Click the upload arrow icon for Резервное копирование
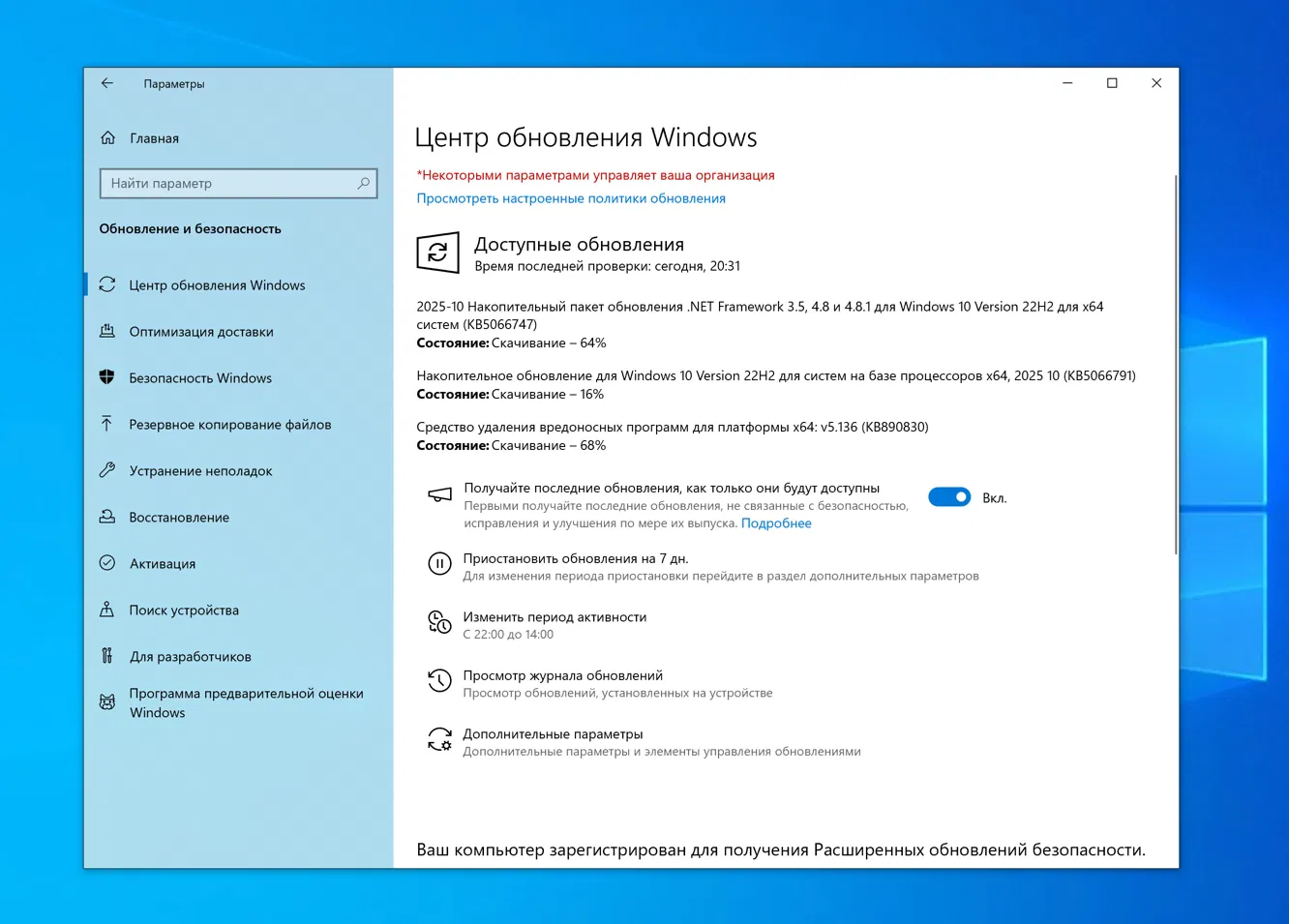The height and width of the screenshot is (924, 1289). point(107,424)
